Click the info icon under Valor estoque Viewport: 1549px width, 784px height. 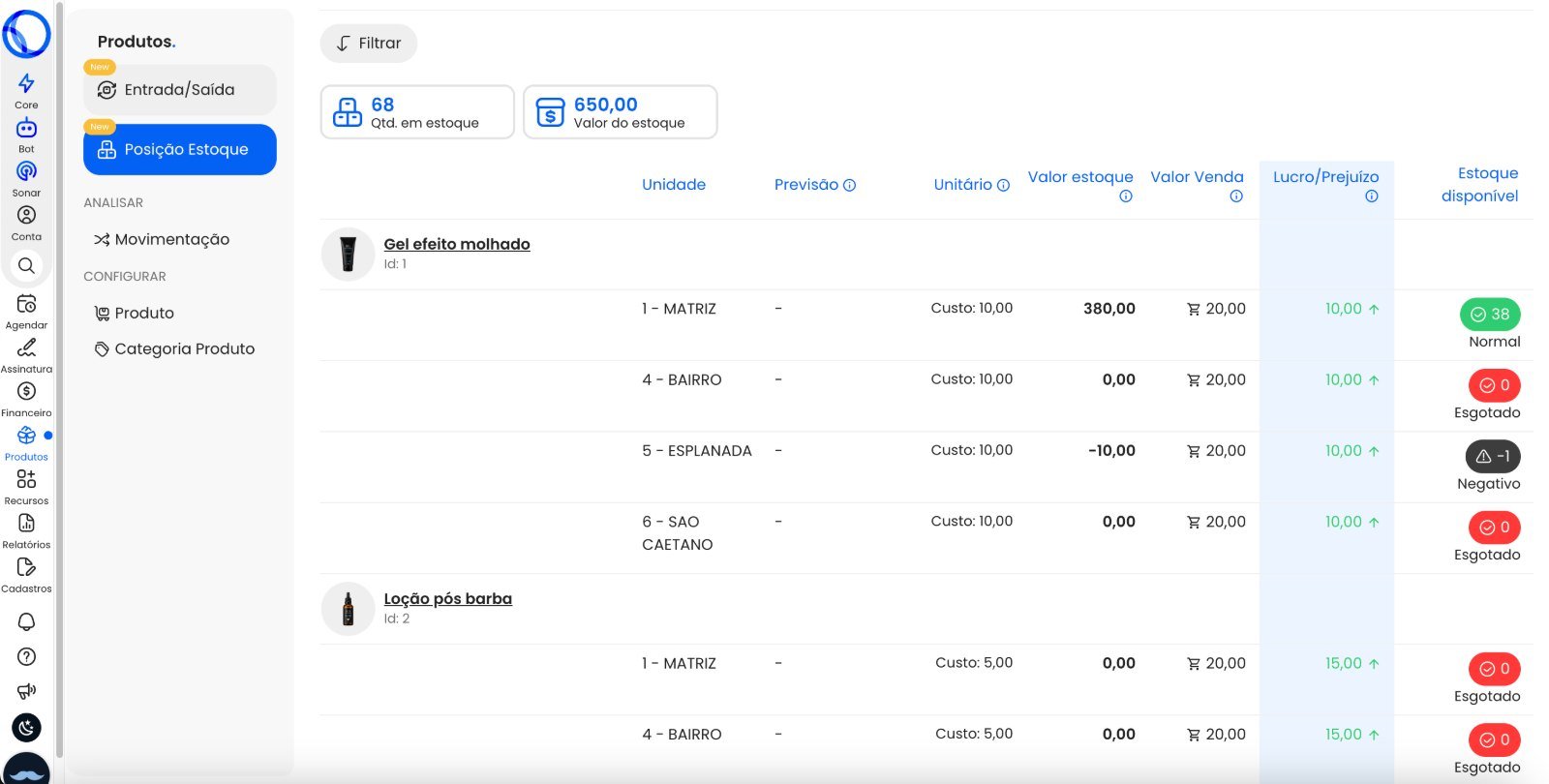pos(1126,196)
